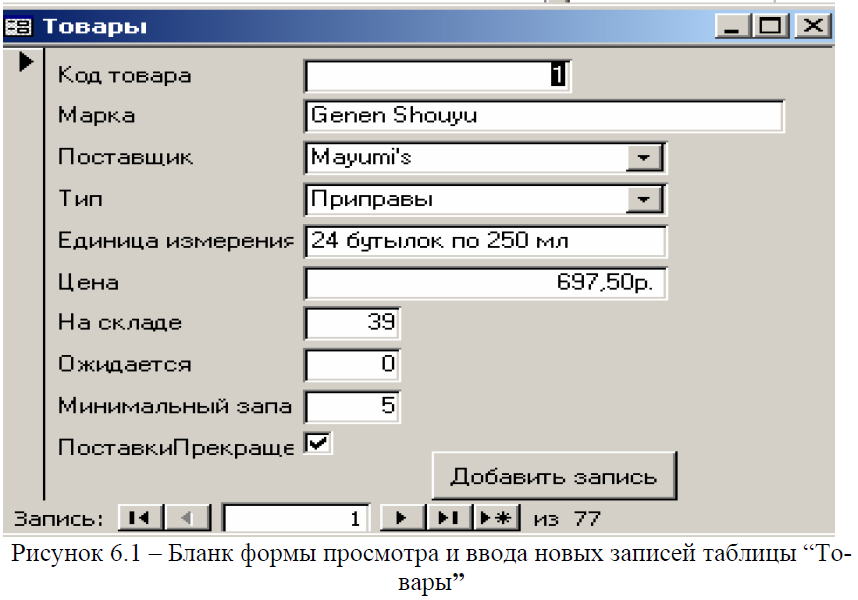Create new record navigation button with asterisk

point(496,517)
